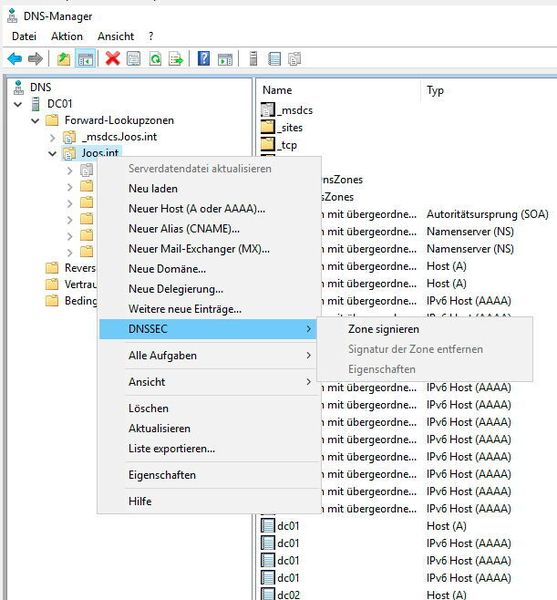557x600 pixels.
Task: Click the Forward arrow toolbar icon
Action: pos(36,59)
